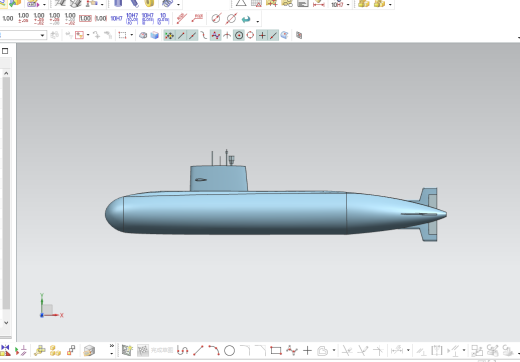This screenshot has width=520, height=362.
Task: Select the Quick Trim tool
Action: (x=347, y=351)
